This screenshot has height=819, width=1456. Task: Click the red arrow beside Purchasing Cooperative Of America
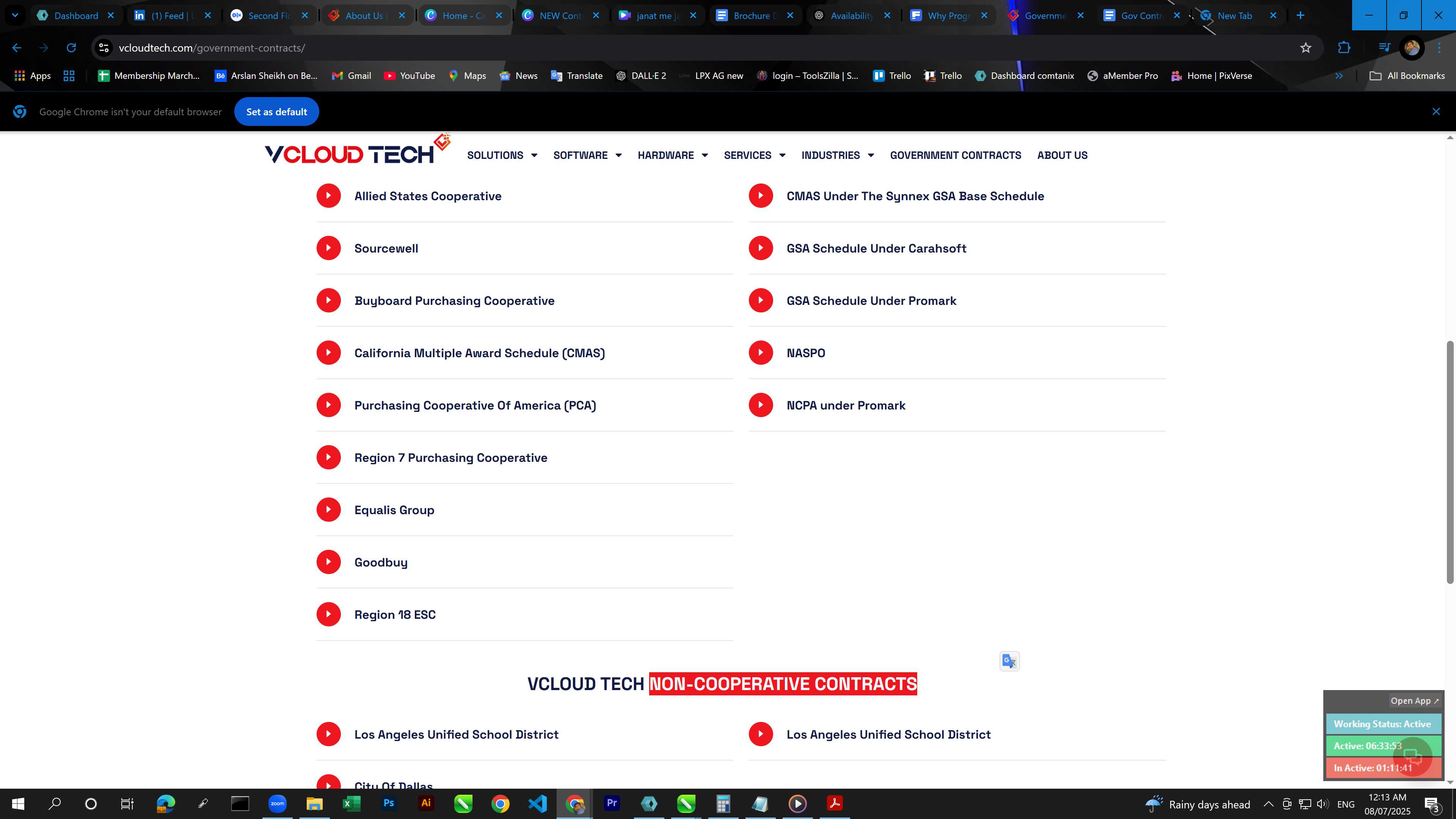328,405
